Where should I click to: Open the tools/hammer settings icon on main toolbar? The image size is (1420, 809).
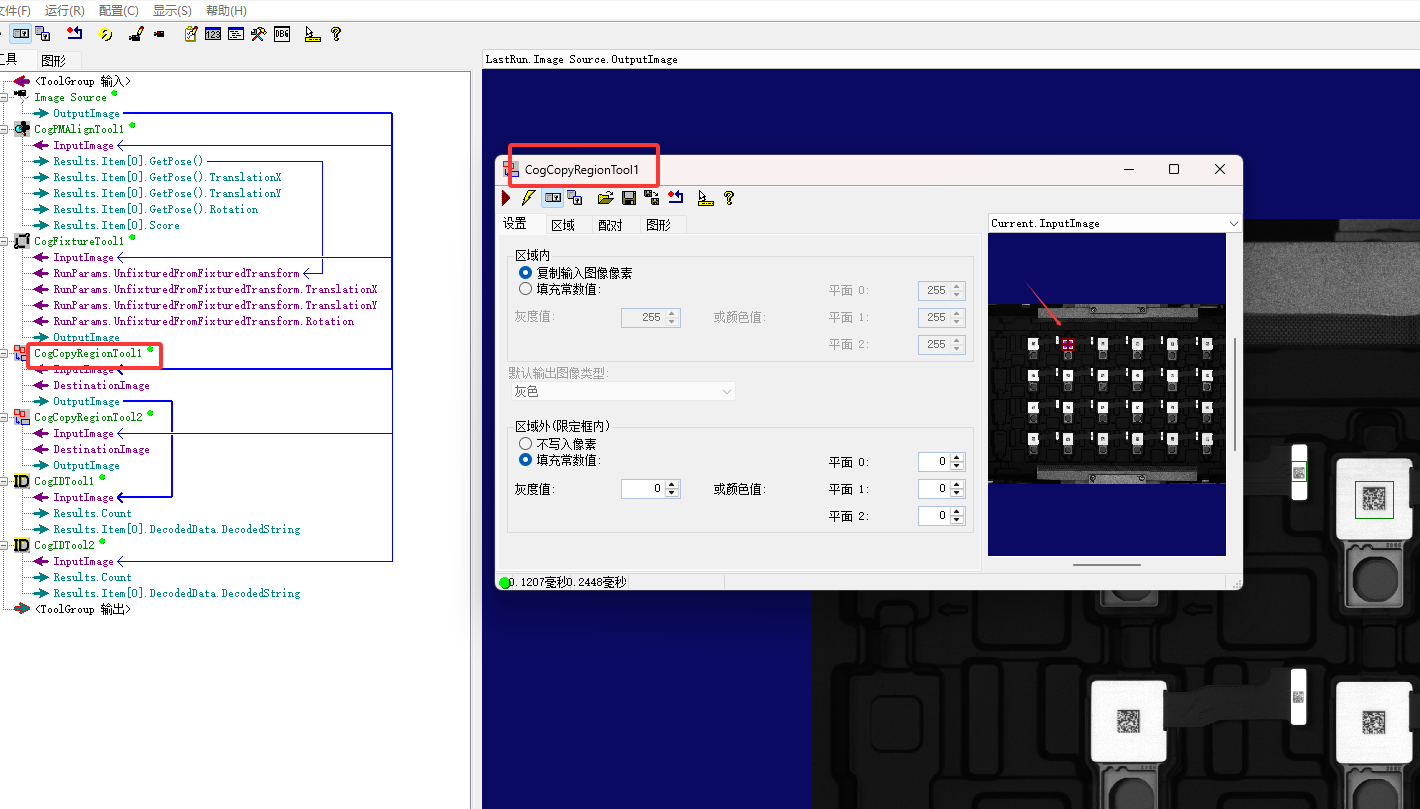(x=257, y=33)
